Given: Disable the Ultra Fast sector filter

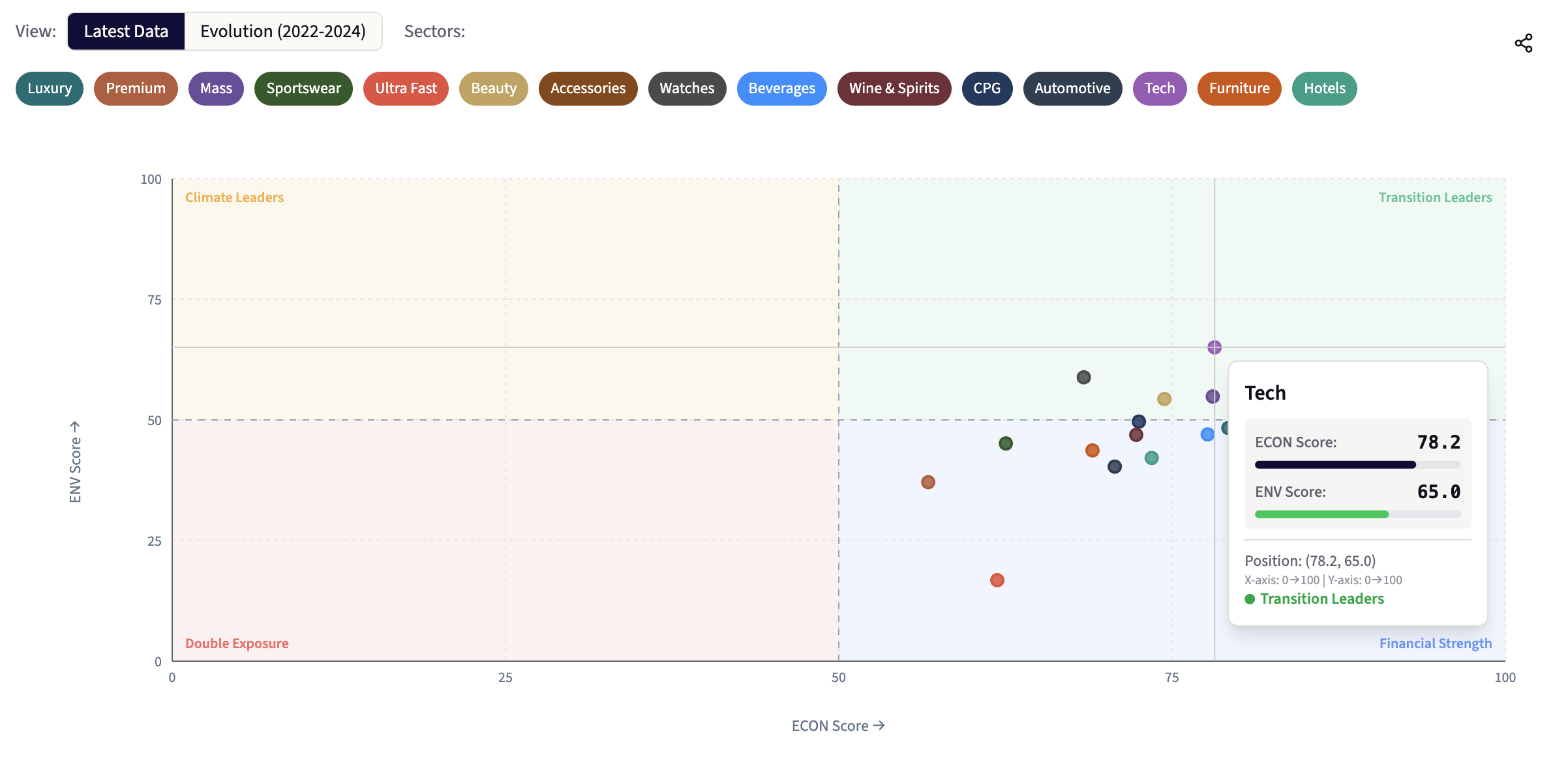Looking at the screenshot, I should click(x=406, y=88).
